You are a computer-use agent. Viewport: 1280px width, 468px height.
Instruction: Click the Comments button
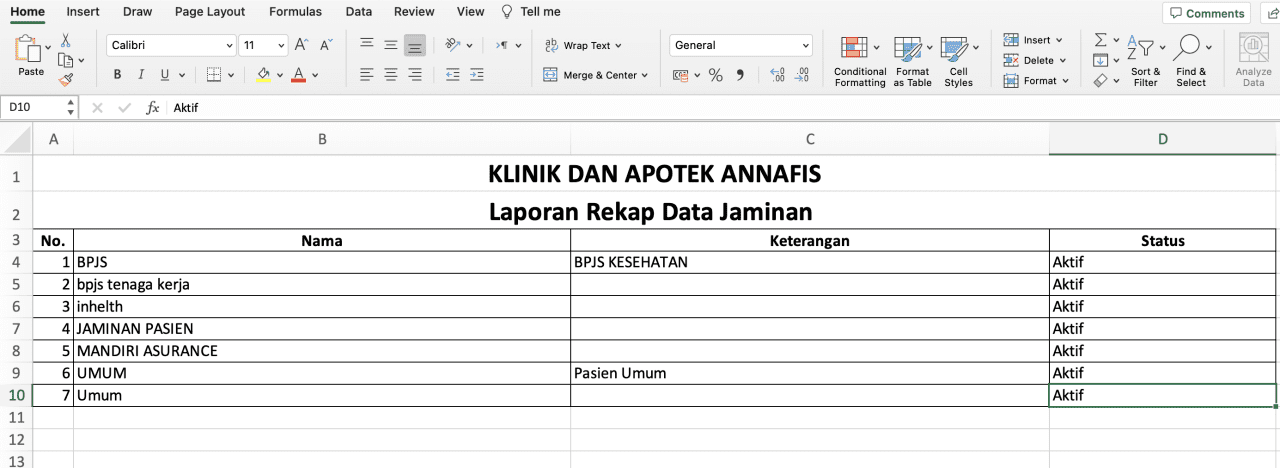point(1206,13)
